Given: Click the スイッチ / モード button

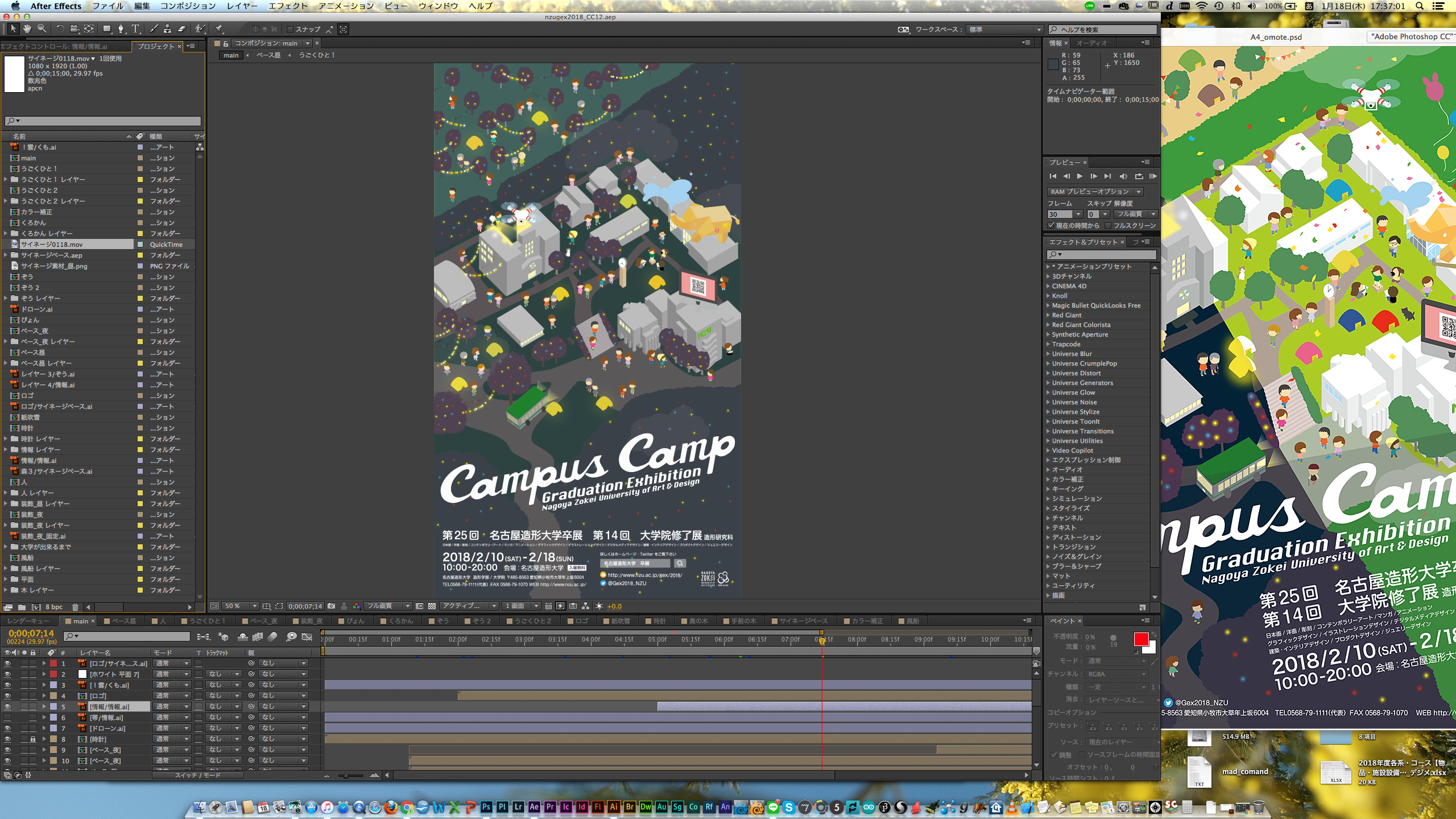Looking at the screenshot, I should (x=197, y=775).
